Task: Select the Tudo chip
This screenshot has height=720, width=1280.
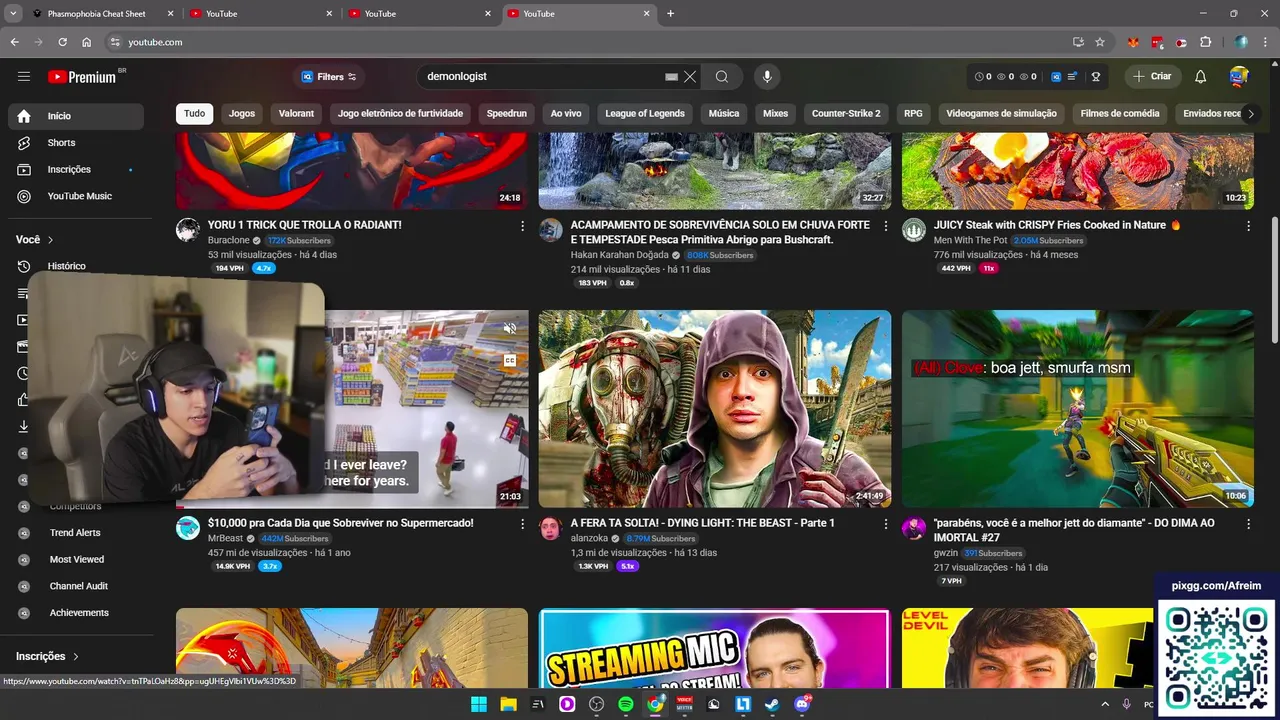Action: coord(194,113)
